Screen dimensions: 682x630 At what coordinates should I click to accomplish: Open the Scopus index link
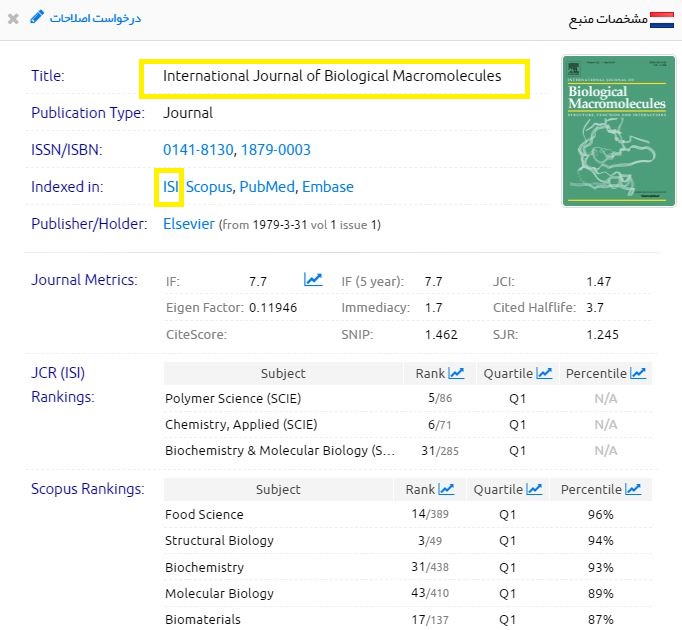coord(209,187)
